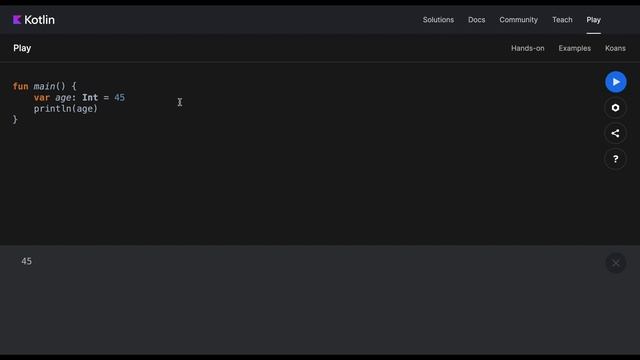The width and height of the screenshot is (640, 360).
Task: Open the Solutions menu
Action: click(438, 20)
